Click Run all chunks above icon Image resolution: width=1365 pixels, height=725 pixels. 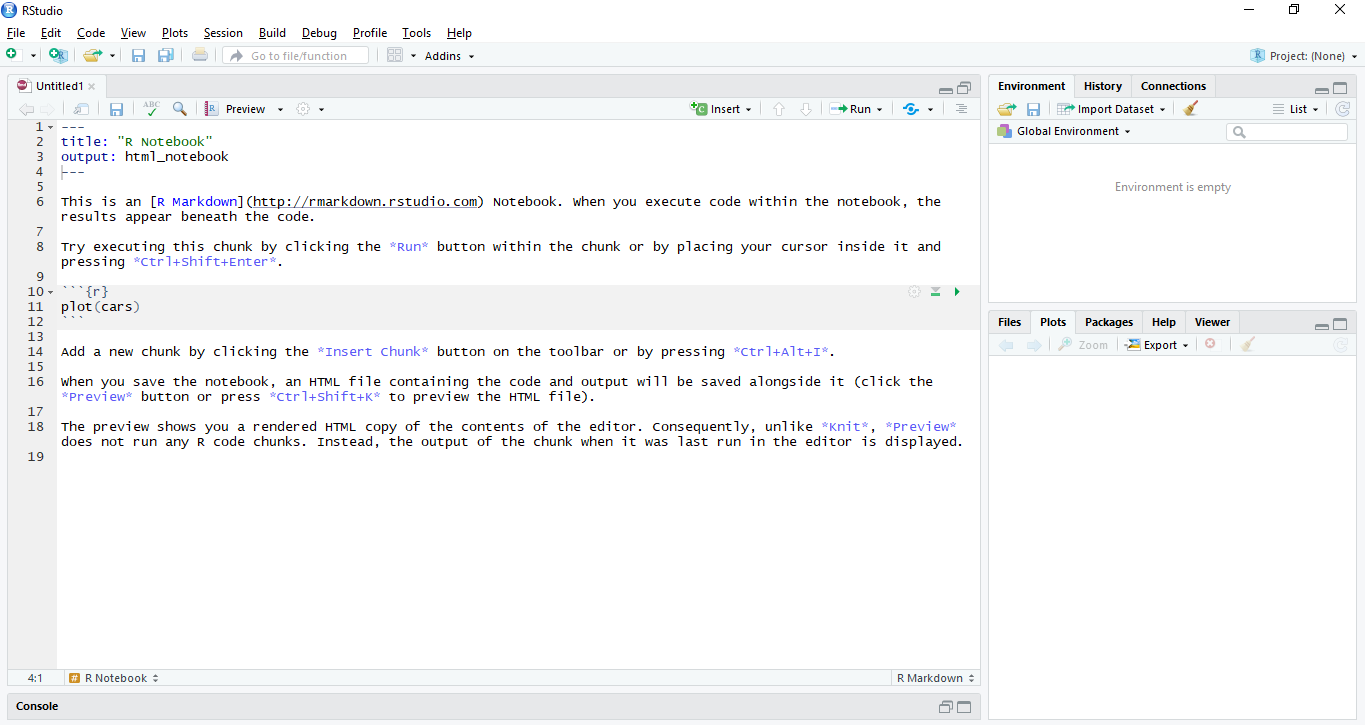(x=935, y=292)
